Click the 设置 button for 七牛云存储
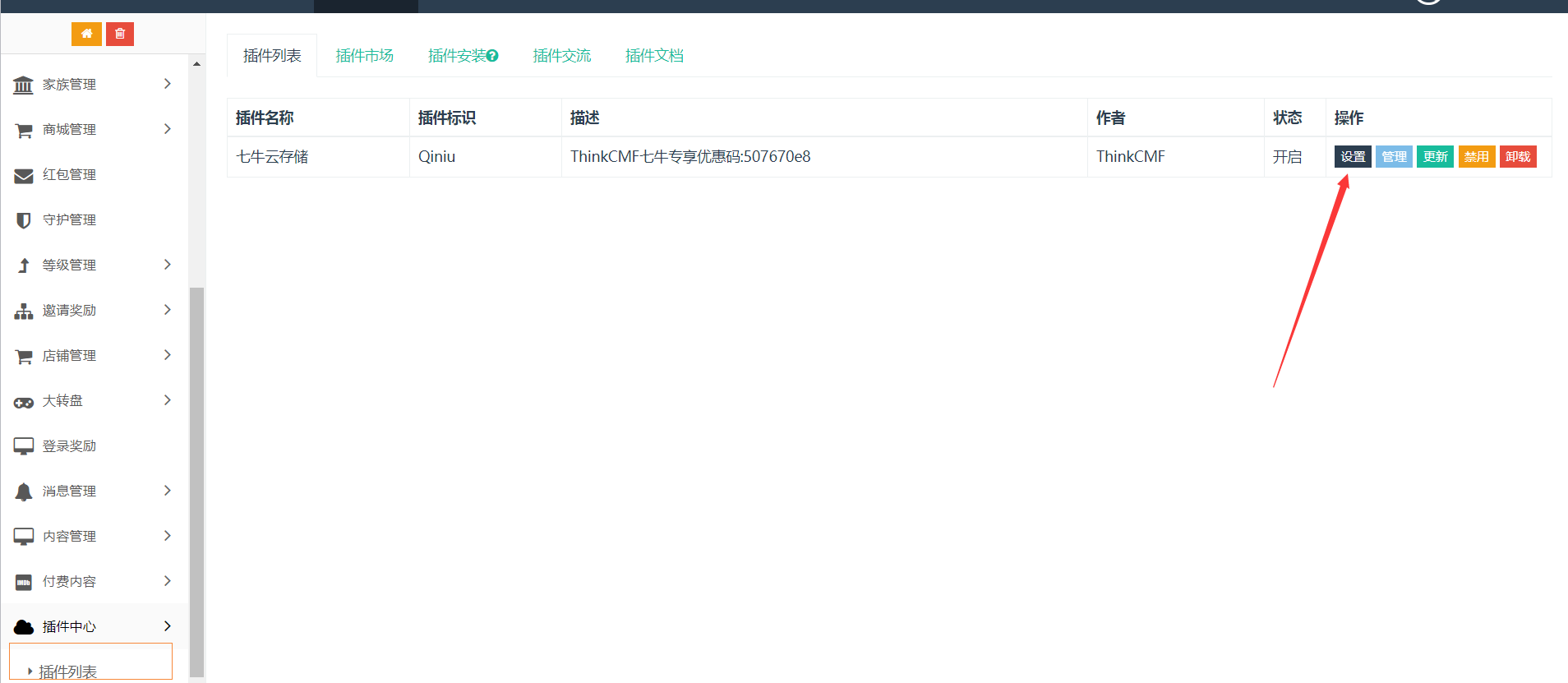This screenshot has width=1568, height=683. tap(1353, 157)
